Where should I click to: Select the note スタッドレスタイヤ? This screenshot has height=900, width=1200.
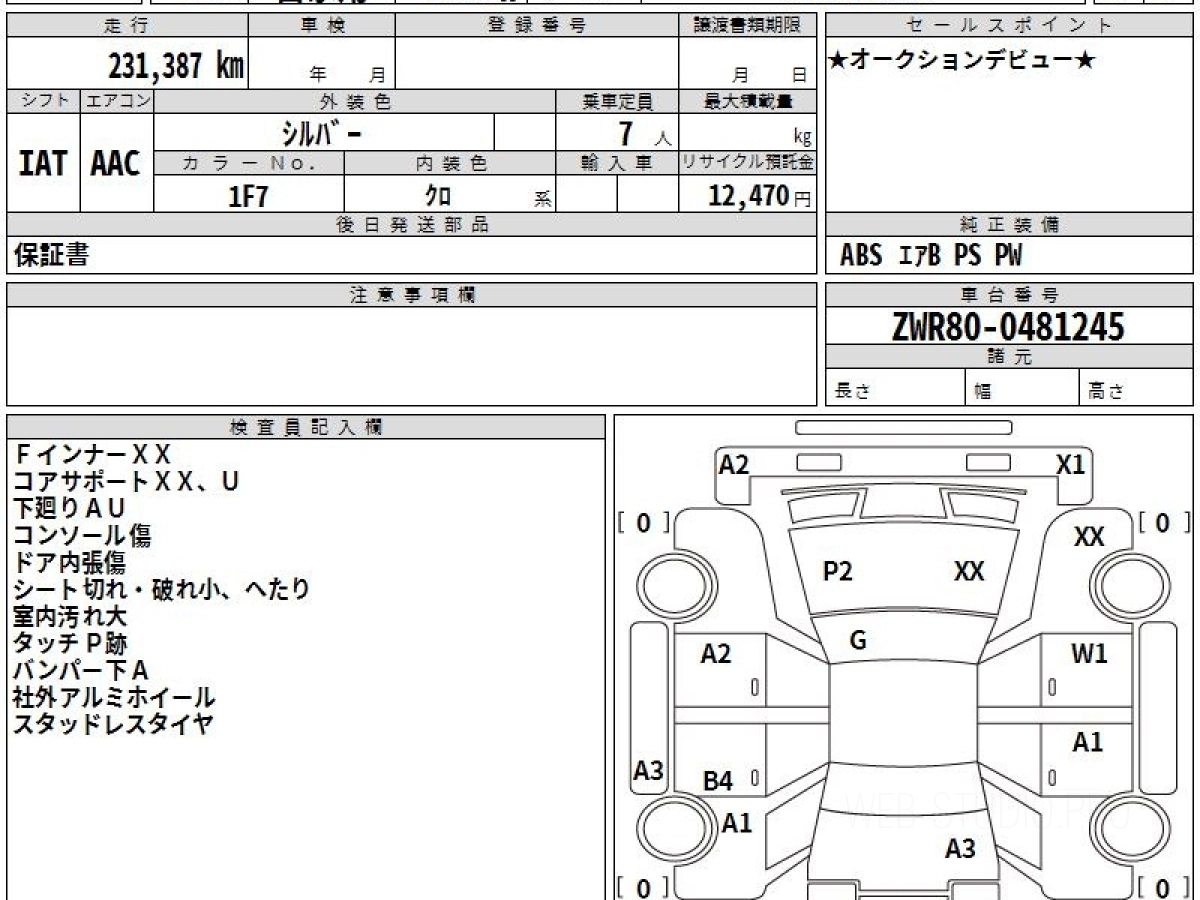coord(113,725)
